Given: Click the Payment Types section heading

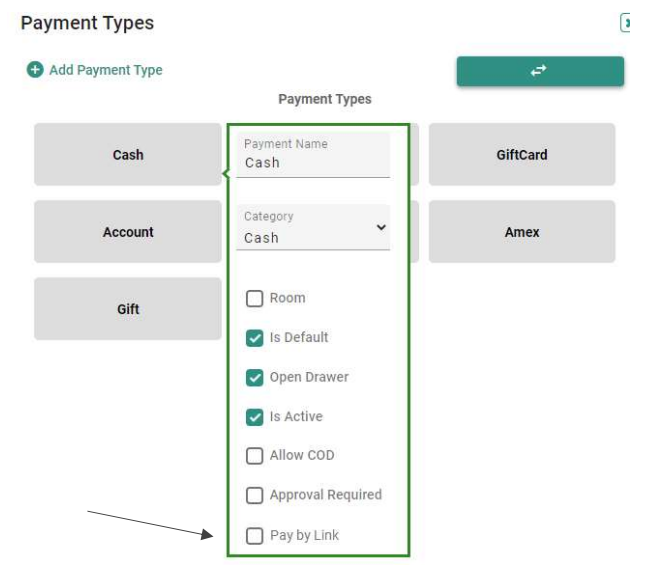Looking at the screenshot, I should pos(325,99).
